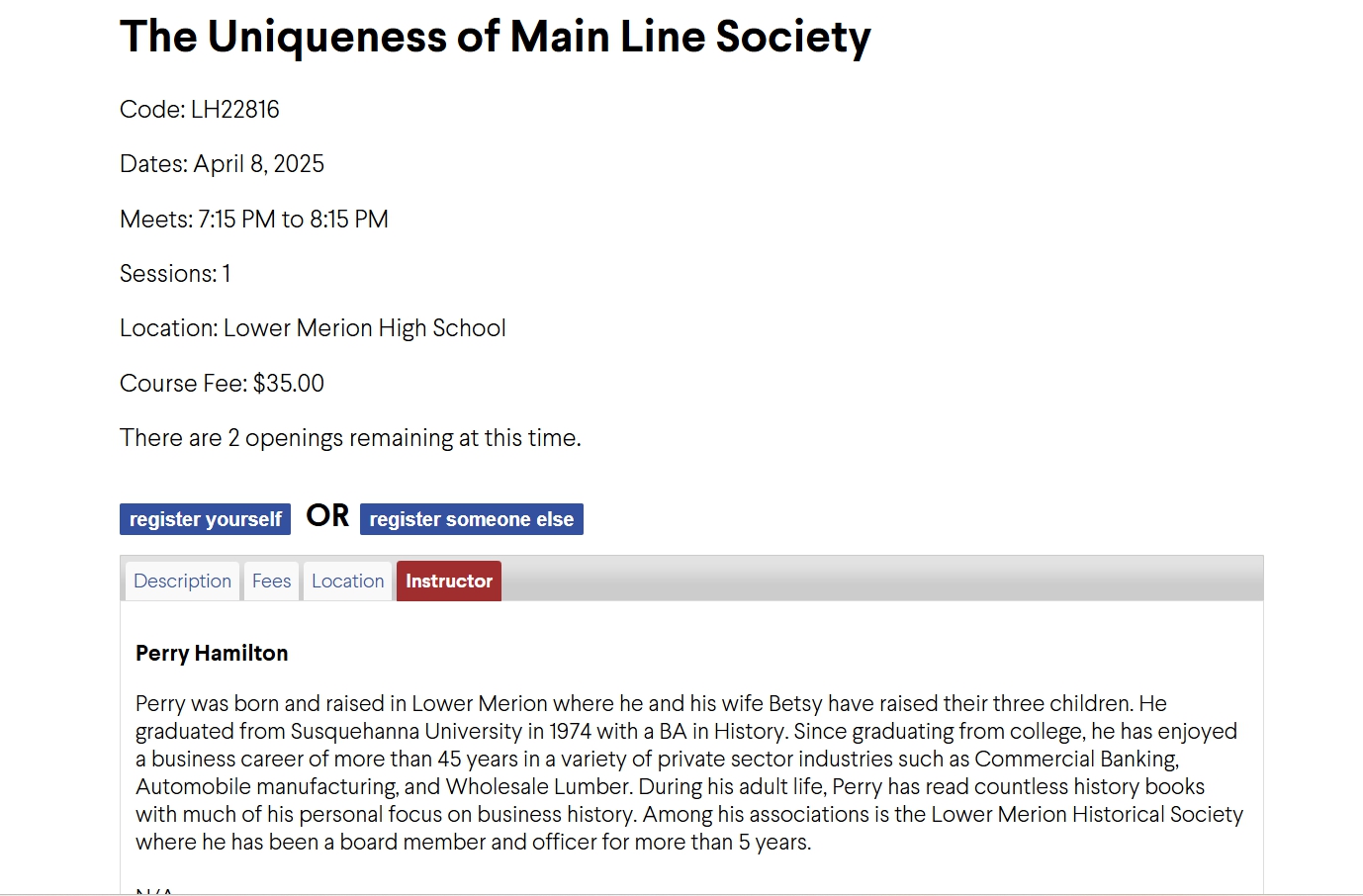
Task: Click the instructor name Perry Hamilton
Action: coord(212,654)
